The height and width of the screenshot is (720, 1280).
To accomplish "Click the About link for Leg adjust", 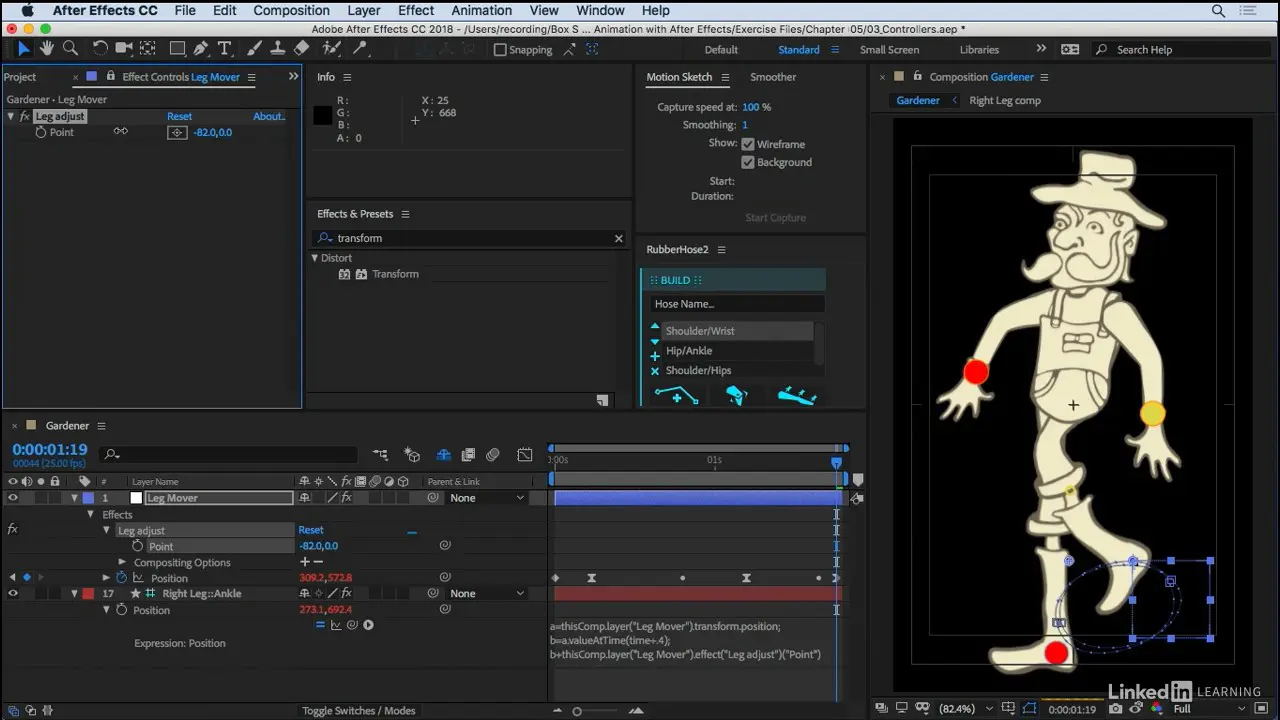I will pos(269,116).
